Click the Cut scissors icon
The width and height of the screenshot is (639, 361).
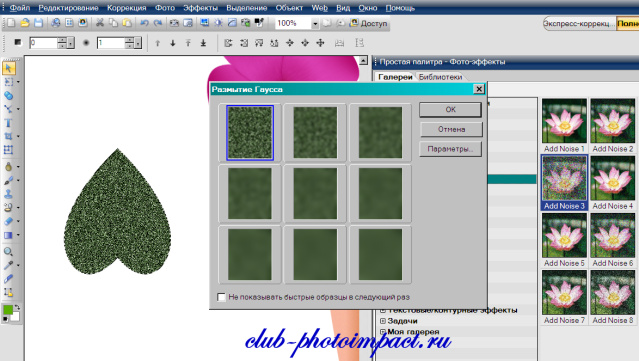[x=99, y=23]
